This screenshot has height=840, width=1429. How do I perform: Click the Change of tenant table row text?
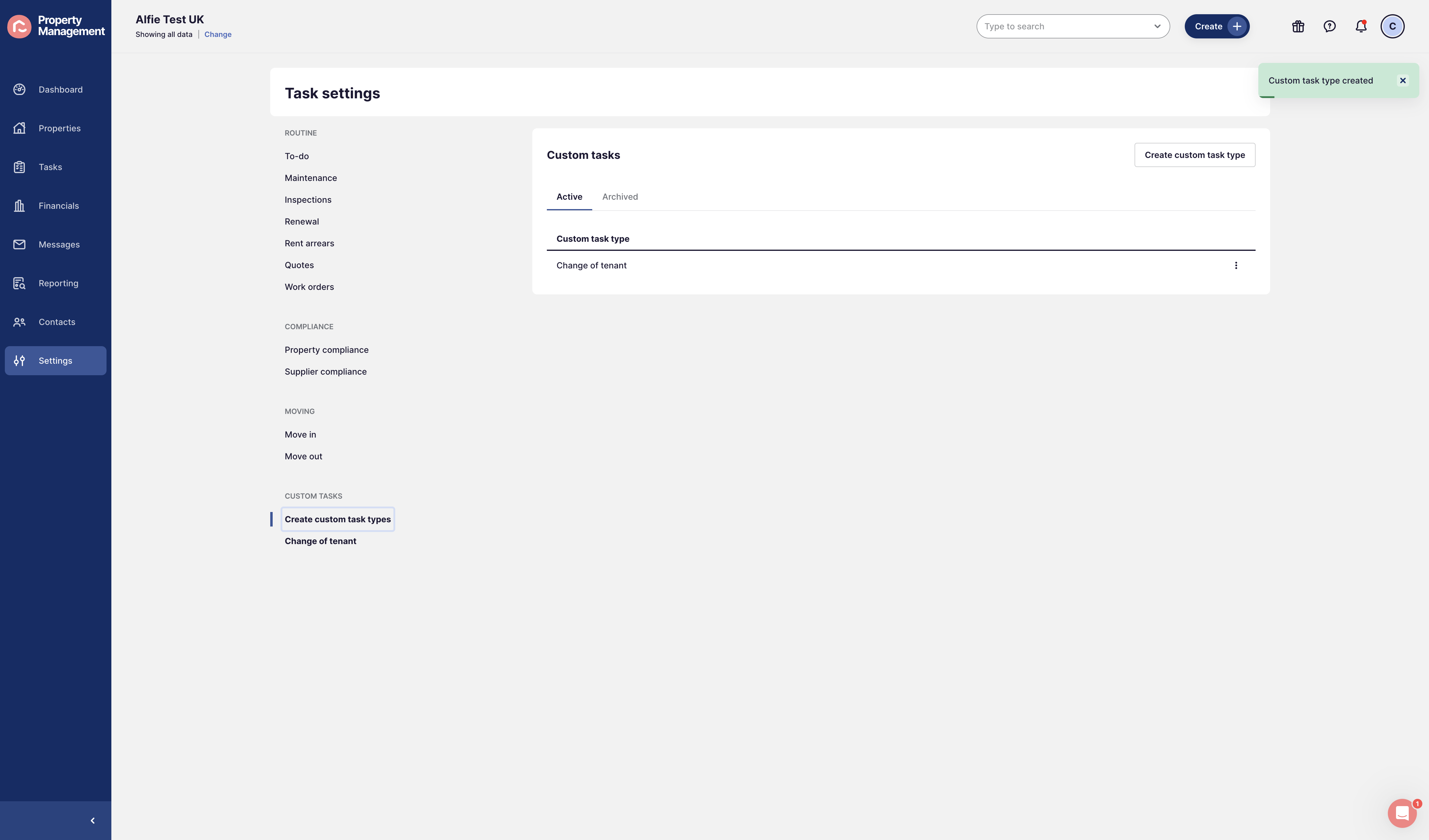pos(591,265)
